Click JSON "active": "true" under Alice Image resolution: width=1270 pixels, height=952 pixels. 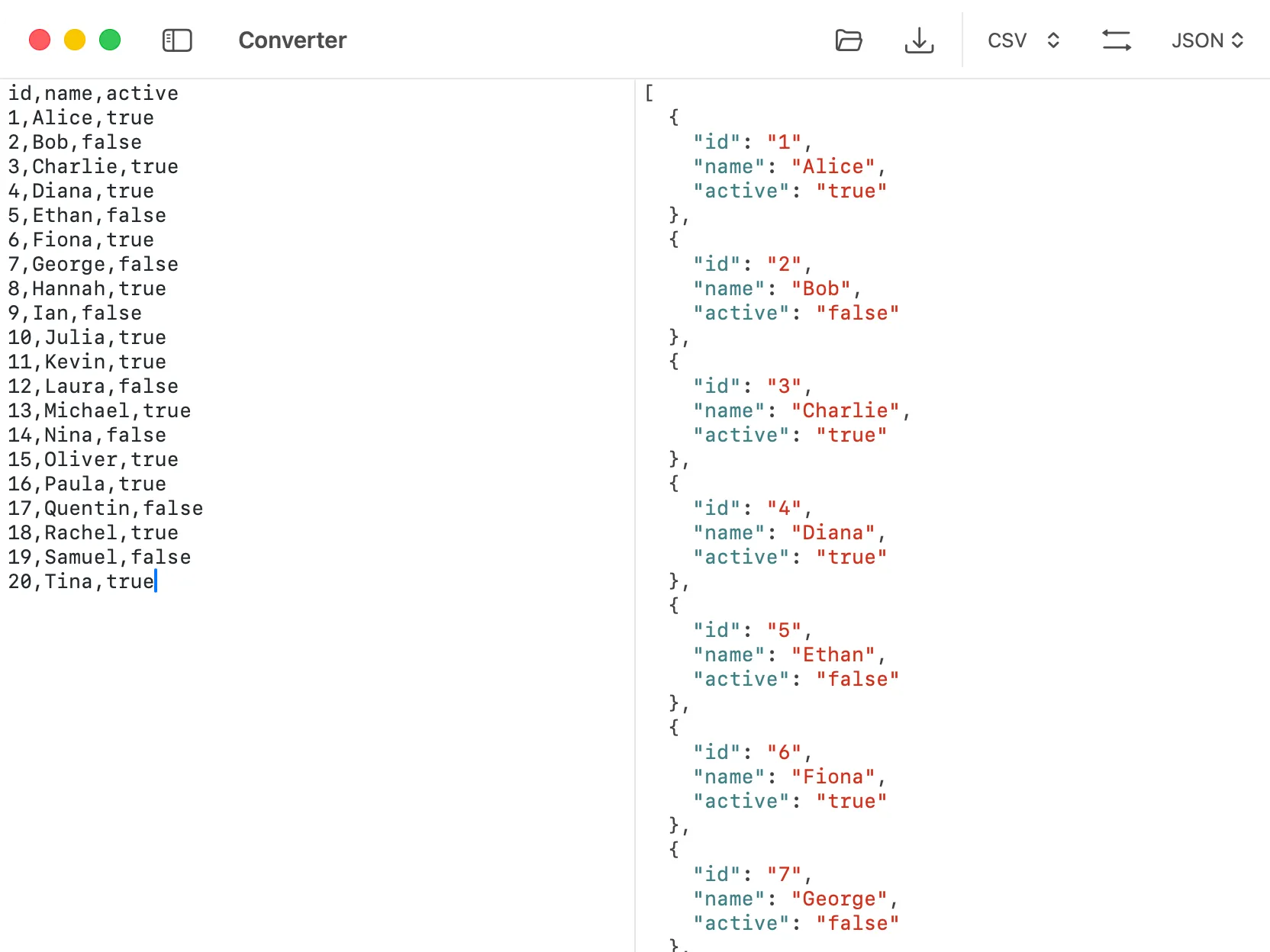tap(790, 191)
